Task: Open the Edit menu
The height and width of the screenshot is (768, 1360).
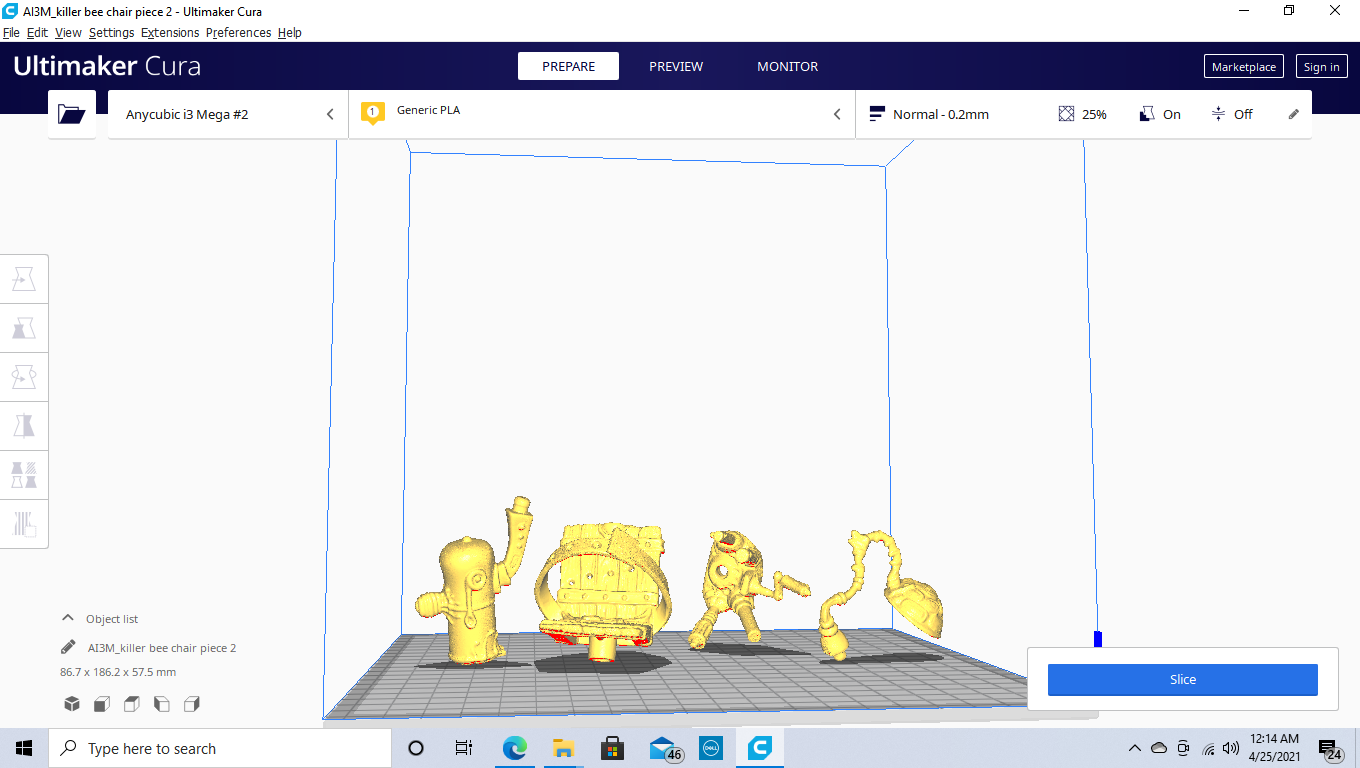Action: coord(37,32)
